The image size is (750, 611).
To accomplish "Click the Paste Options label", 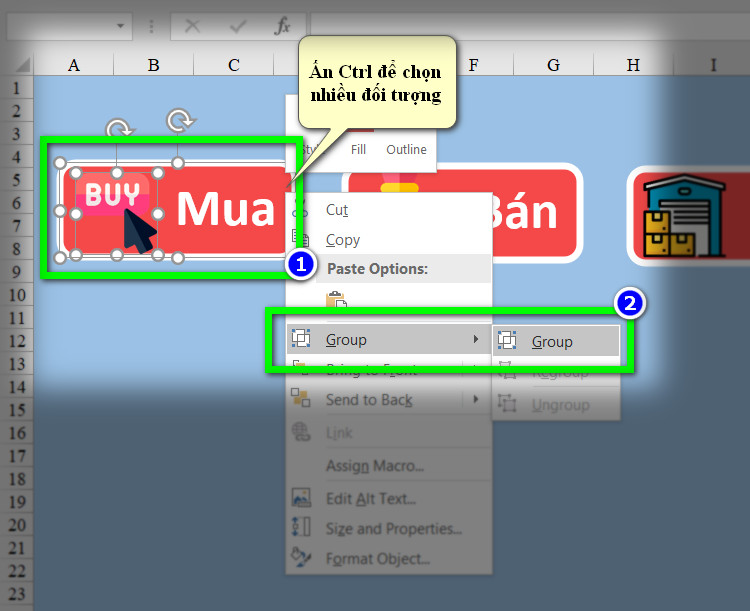I will (x=377, y=269).
